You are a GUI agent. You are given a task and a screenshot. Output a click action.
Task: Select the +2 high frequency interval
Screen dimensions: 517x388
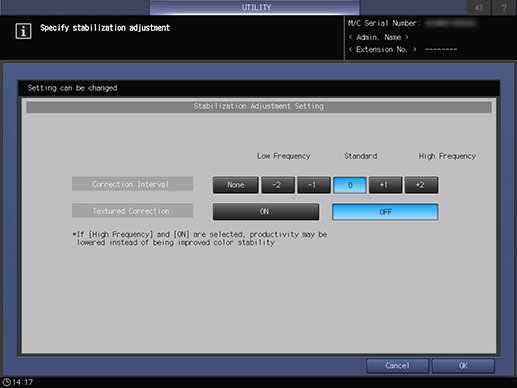click(x=421, y=185)
